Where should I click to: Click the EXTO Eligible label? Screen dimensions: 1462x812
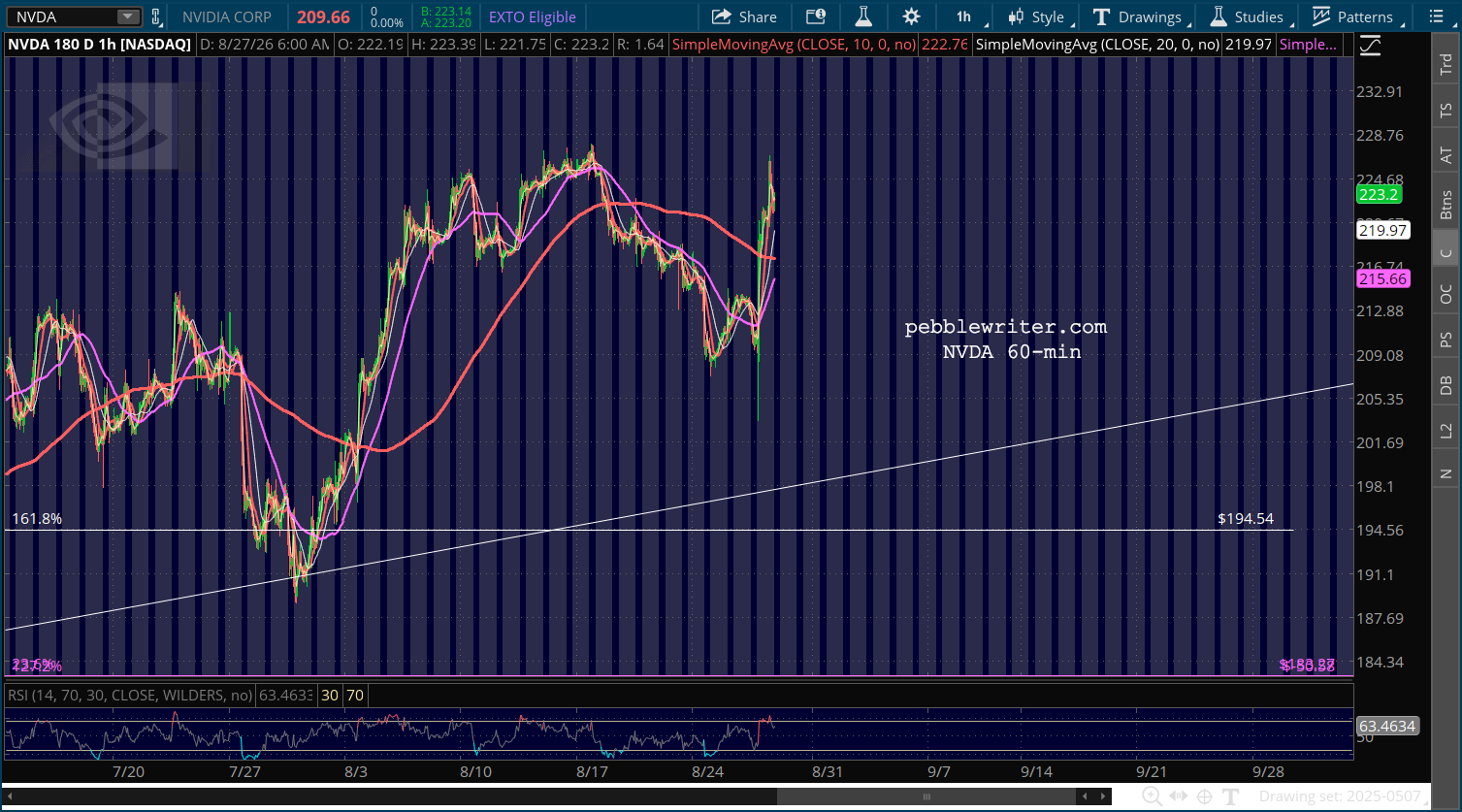tap(532, 16)
